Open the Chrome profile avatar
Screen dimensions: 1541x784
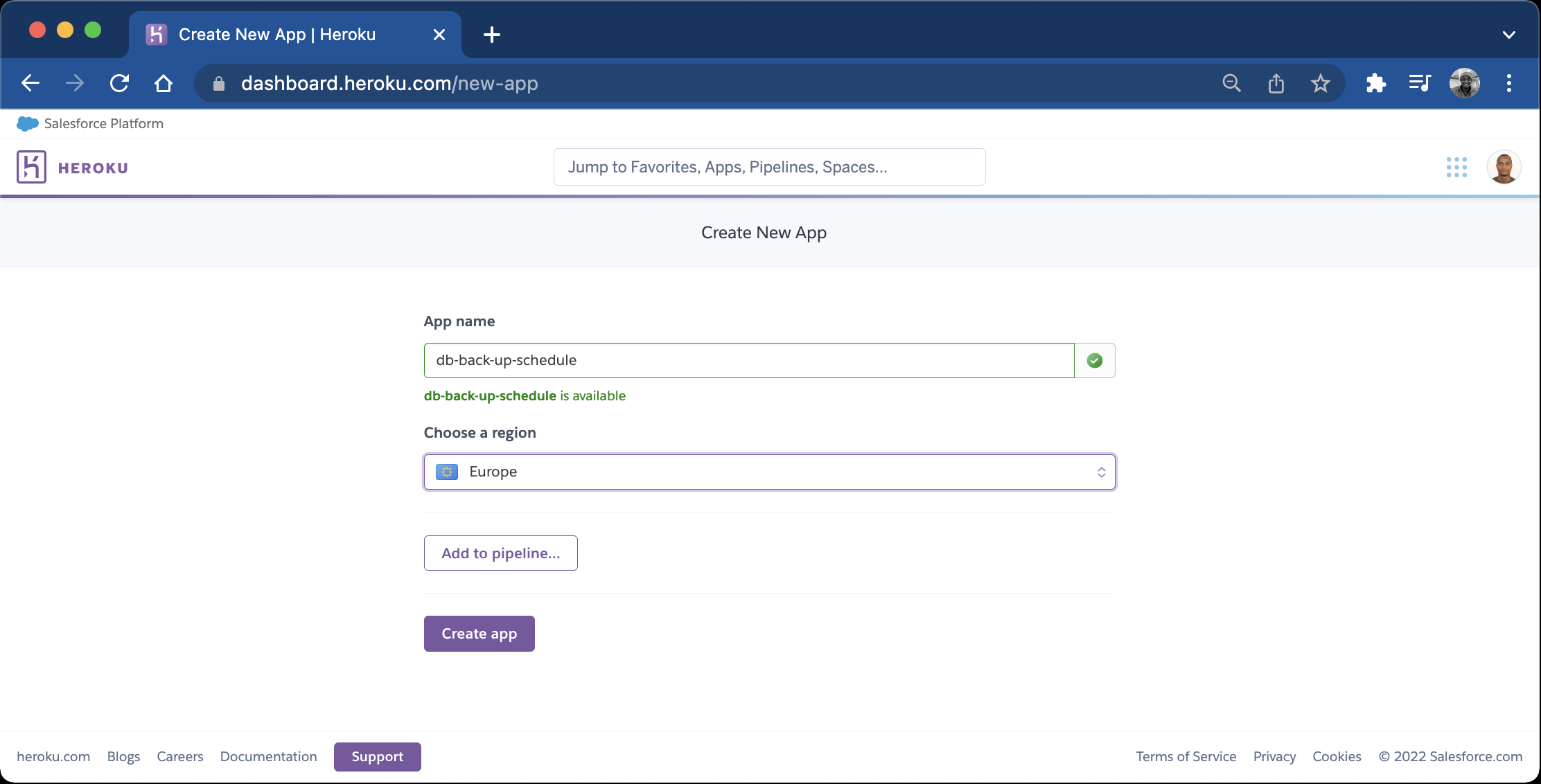point(1464,82)
